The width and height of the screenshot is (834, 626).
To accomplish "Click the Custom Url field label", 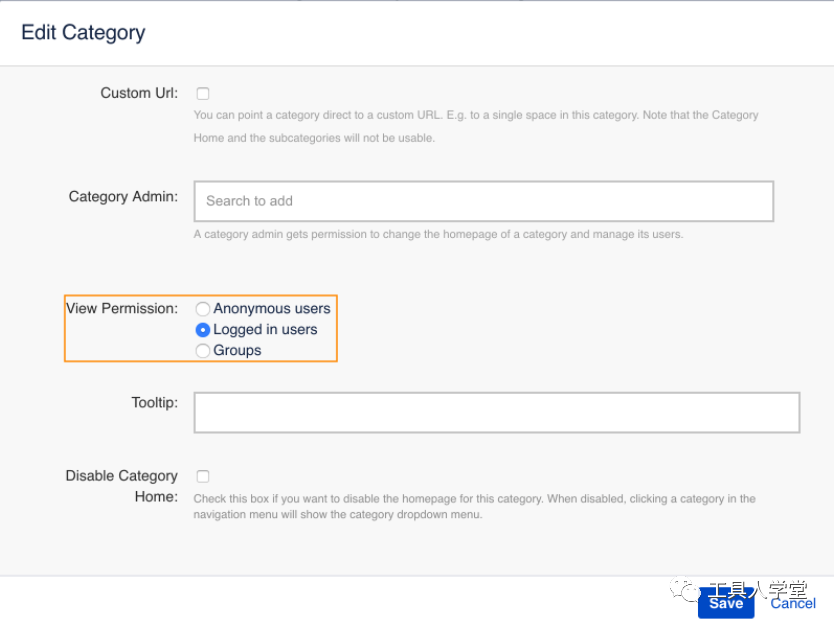I will point(139,93).
